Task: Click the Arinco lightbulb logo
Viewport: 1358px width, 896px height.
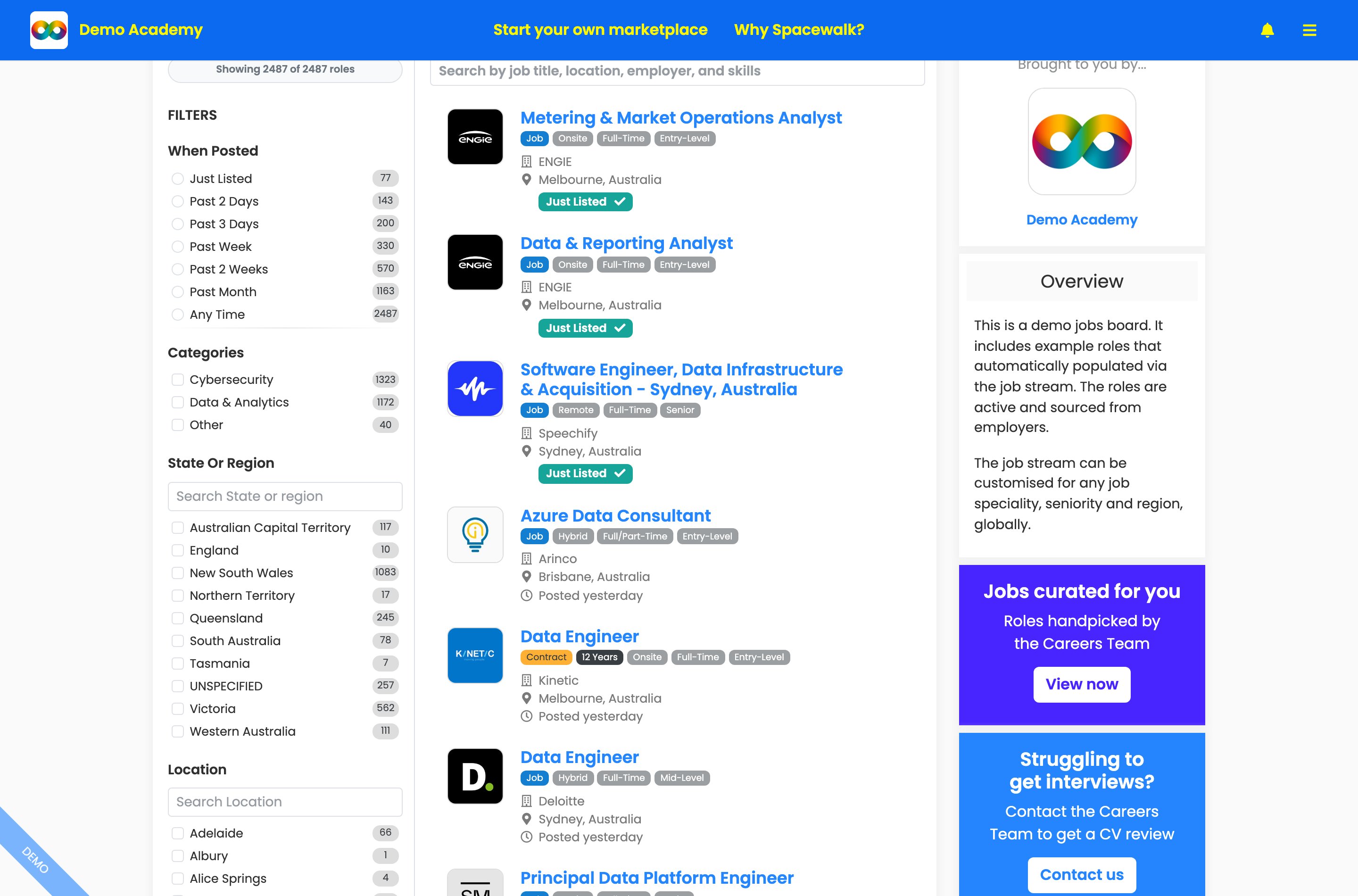Action: coord(475,534)
